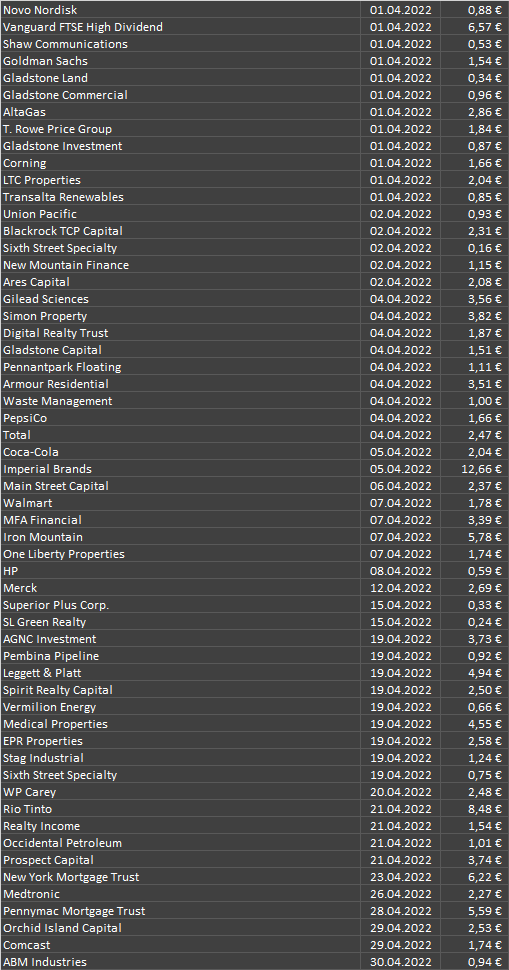This screenshot has height=970, width=509.
Task: Click the T. Rowe Price Group cell
Action: click(181, 129)
